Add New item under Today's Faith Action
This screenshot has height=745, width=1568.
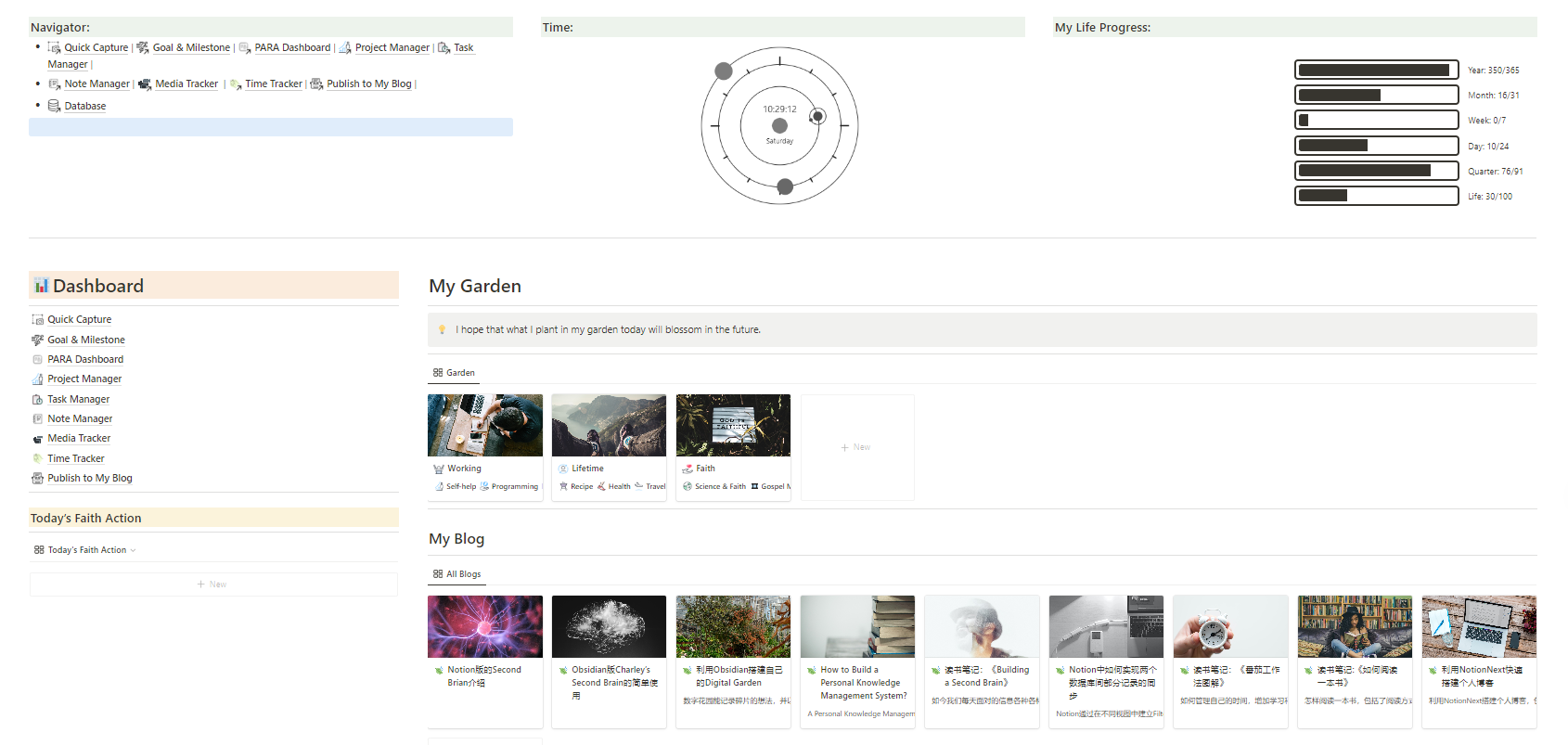[x=212, y=584]
